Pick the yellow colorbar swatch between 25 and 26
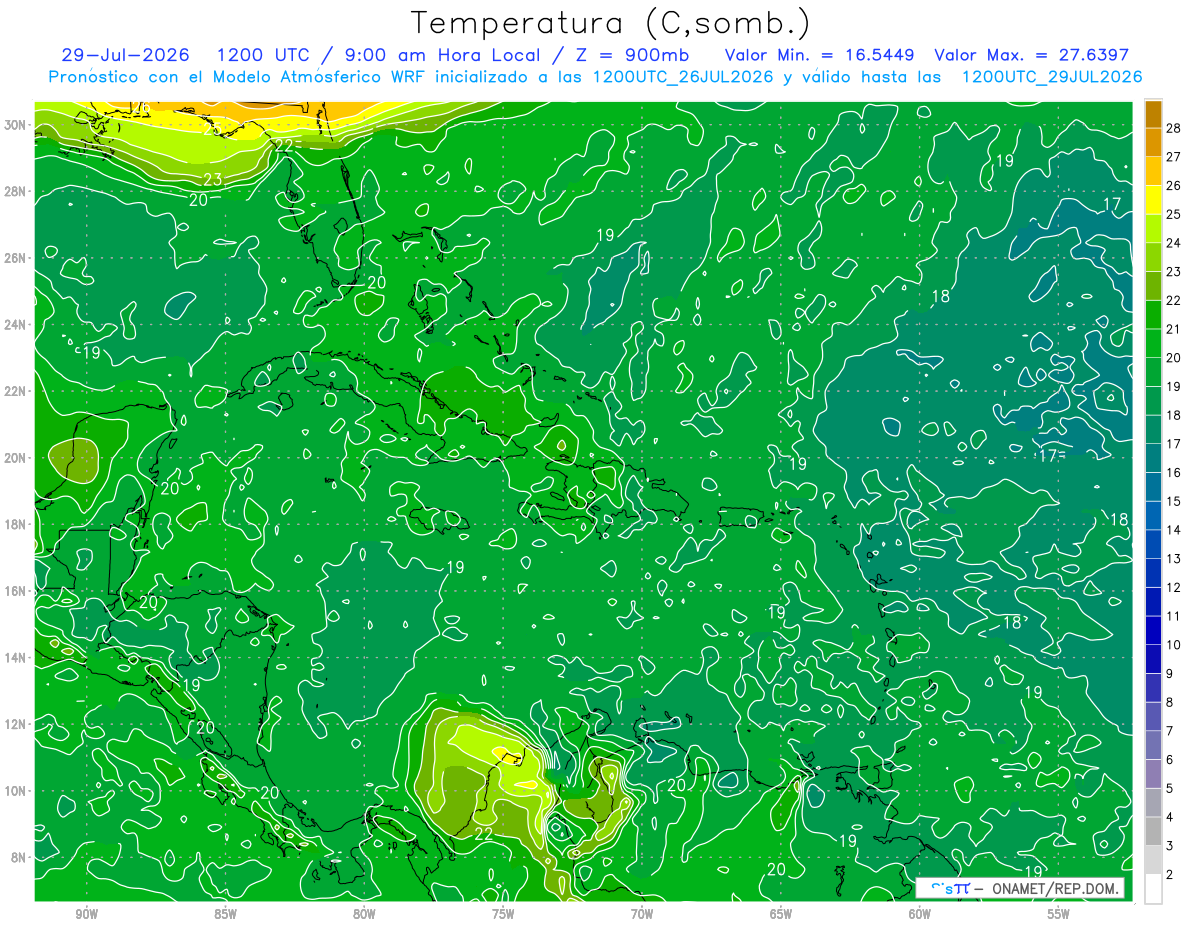 1153,199
